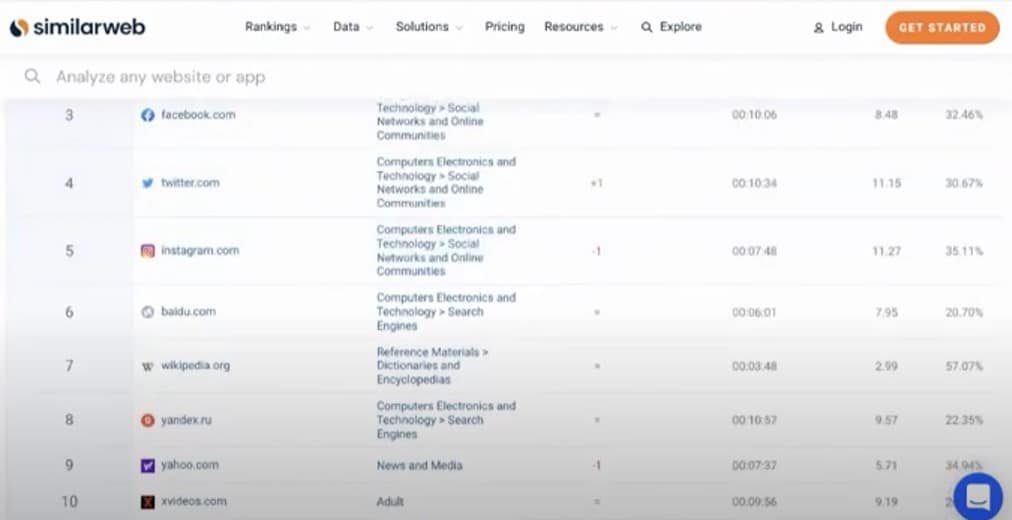Click the Similarweb logo

(77, 27)
